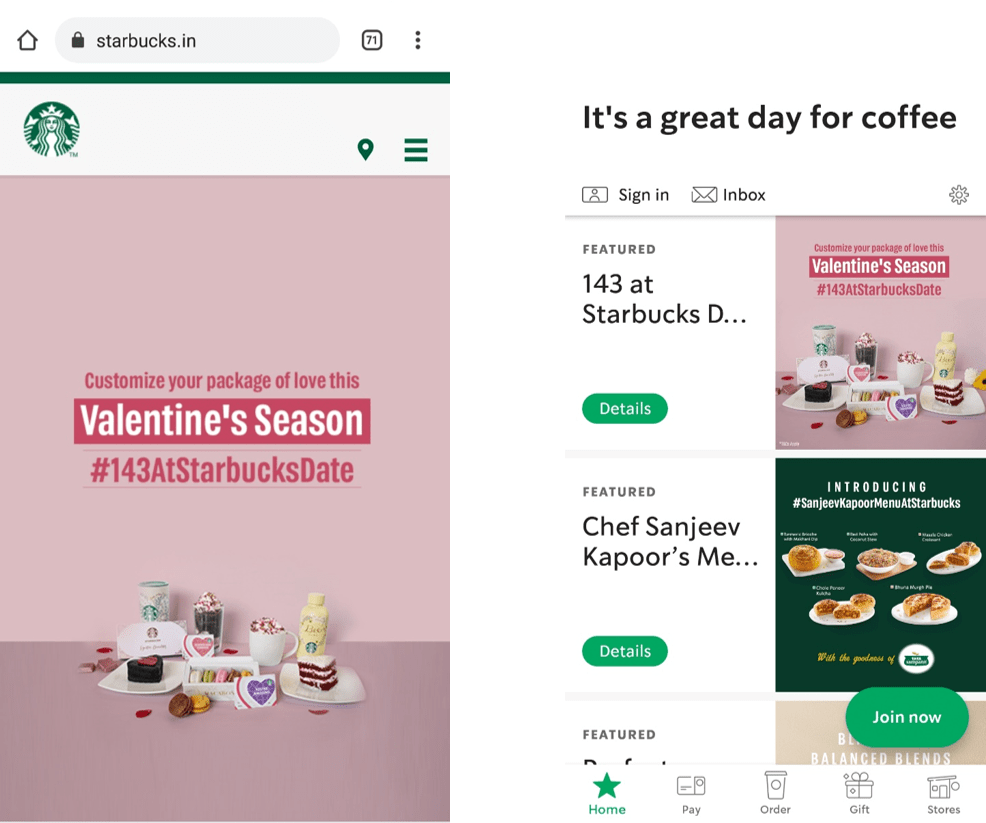Switch to the Pay tab
The height and width of the screenshot is (823, 986).
691,794
